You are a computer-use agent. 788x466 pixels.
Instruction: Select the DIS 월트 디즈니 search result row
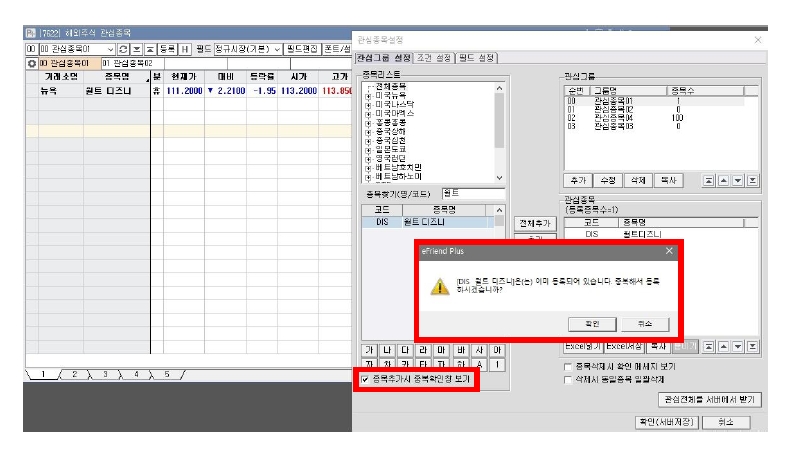pyautogui.click(x=428, y=222)
